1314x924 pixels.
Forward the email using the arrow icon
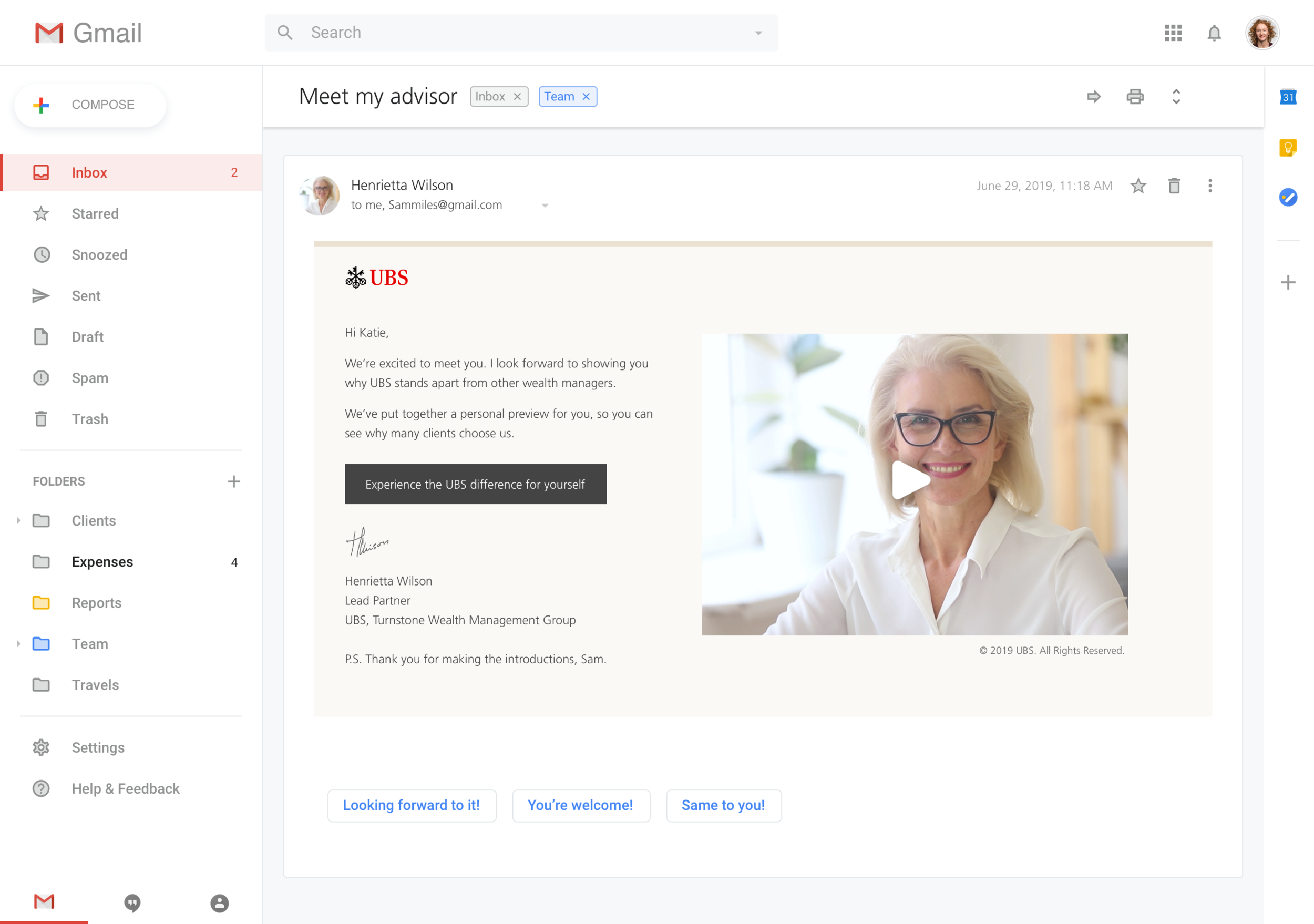[x=1094, y=97]
